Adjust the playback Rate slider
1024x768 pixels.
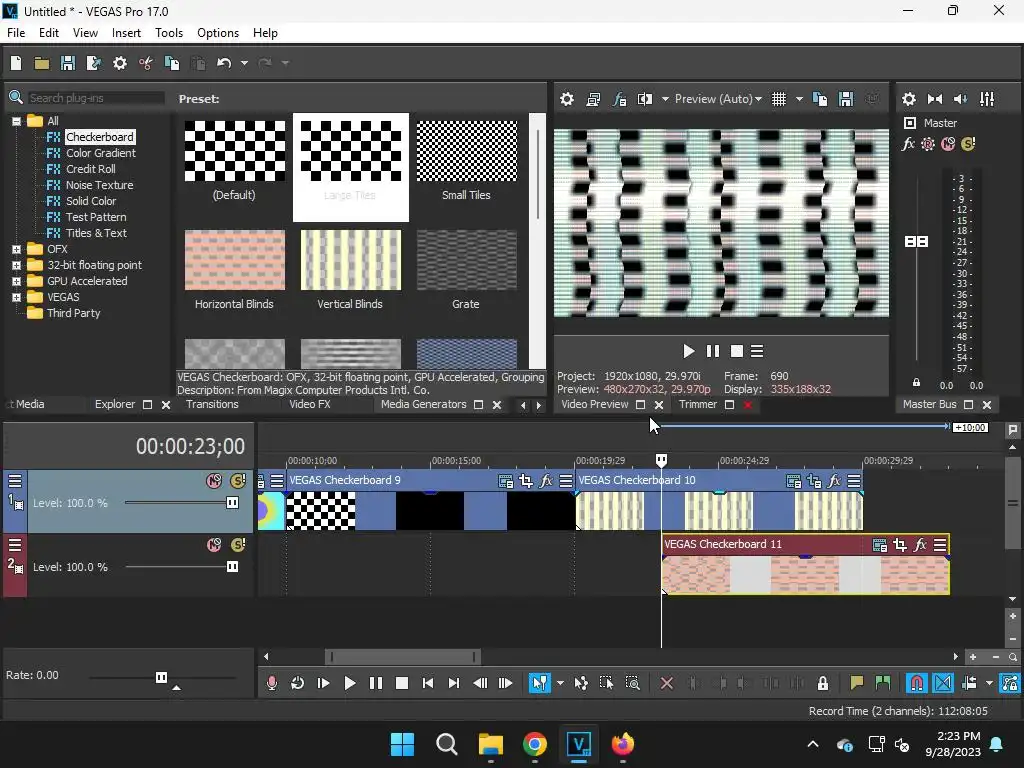click(161, 677)
